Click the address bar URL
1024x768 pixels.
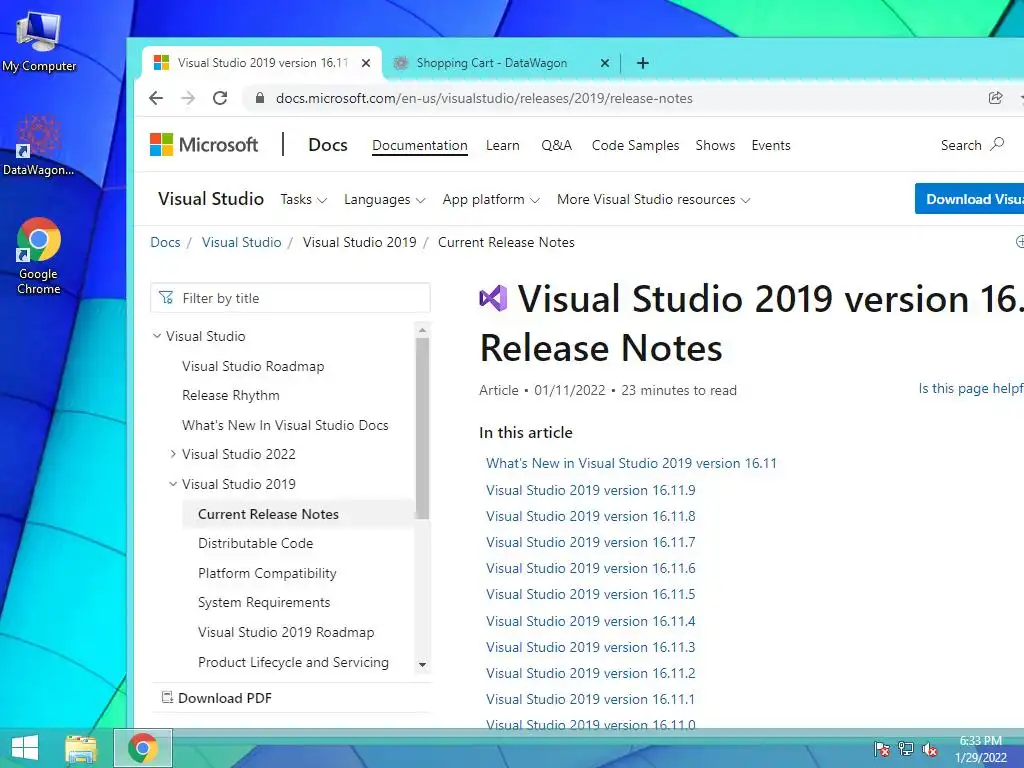click(x=484, y=98)
